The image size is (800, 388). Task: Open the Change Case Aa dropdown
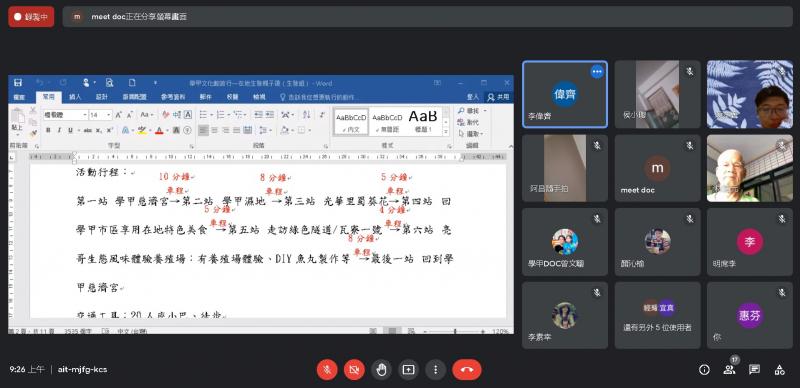click(147, 115)
